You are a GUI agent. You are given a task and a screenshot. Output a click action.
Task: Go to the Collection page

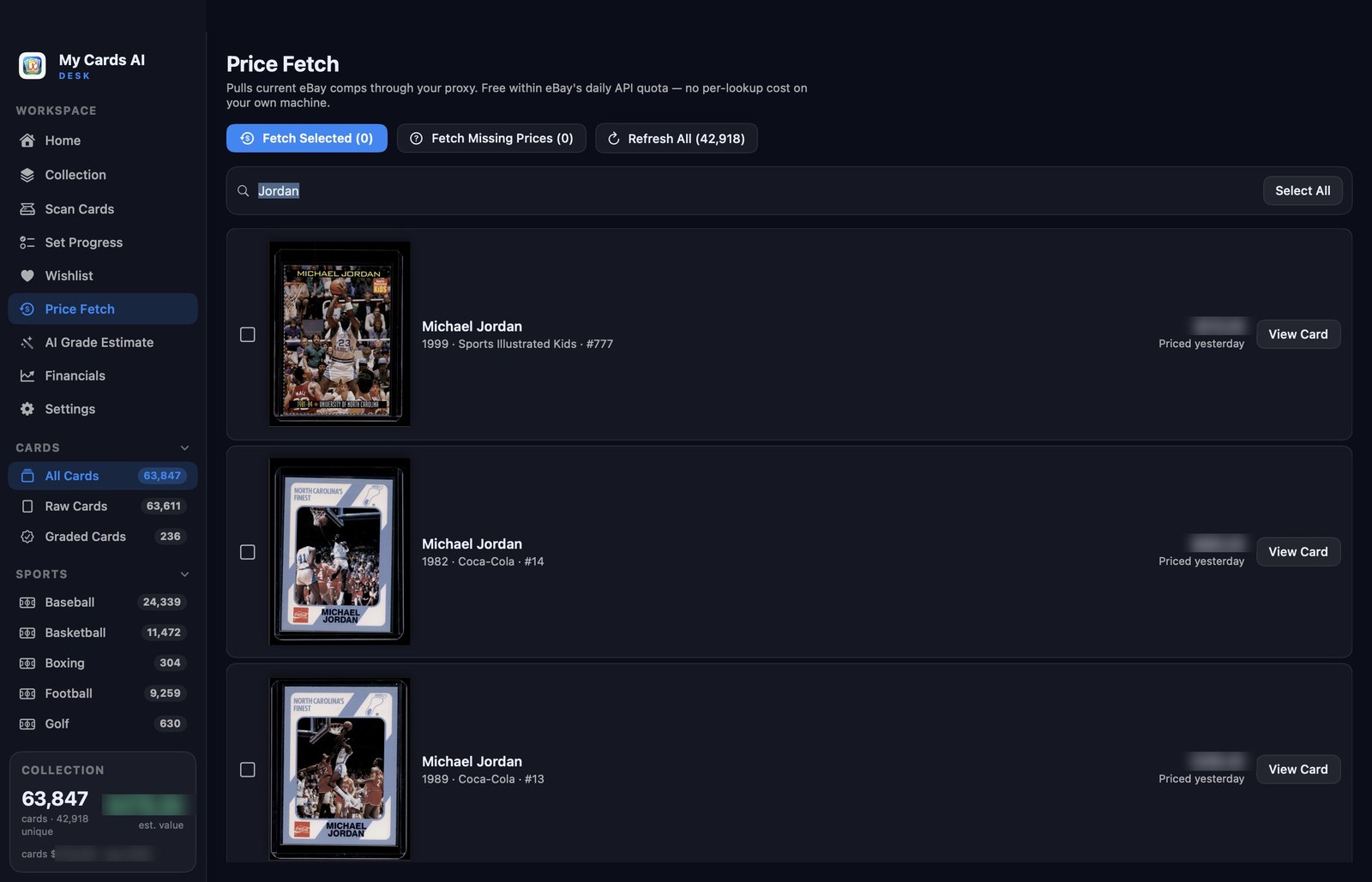click(x=103, y=175)
